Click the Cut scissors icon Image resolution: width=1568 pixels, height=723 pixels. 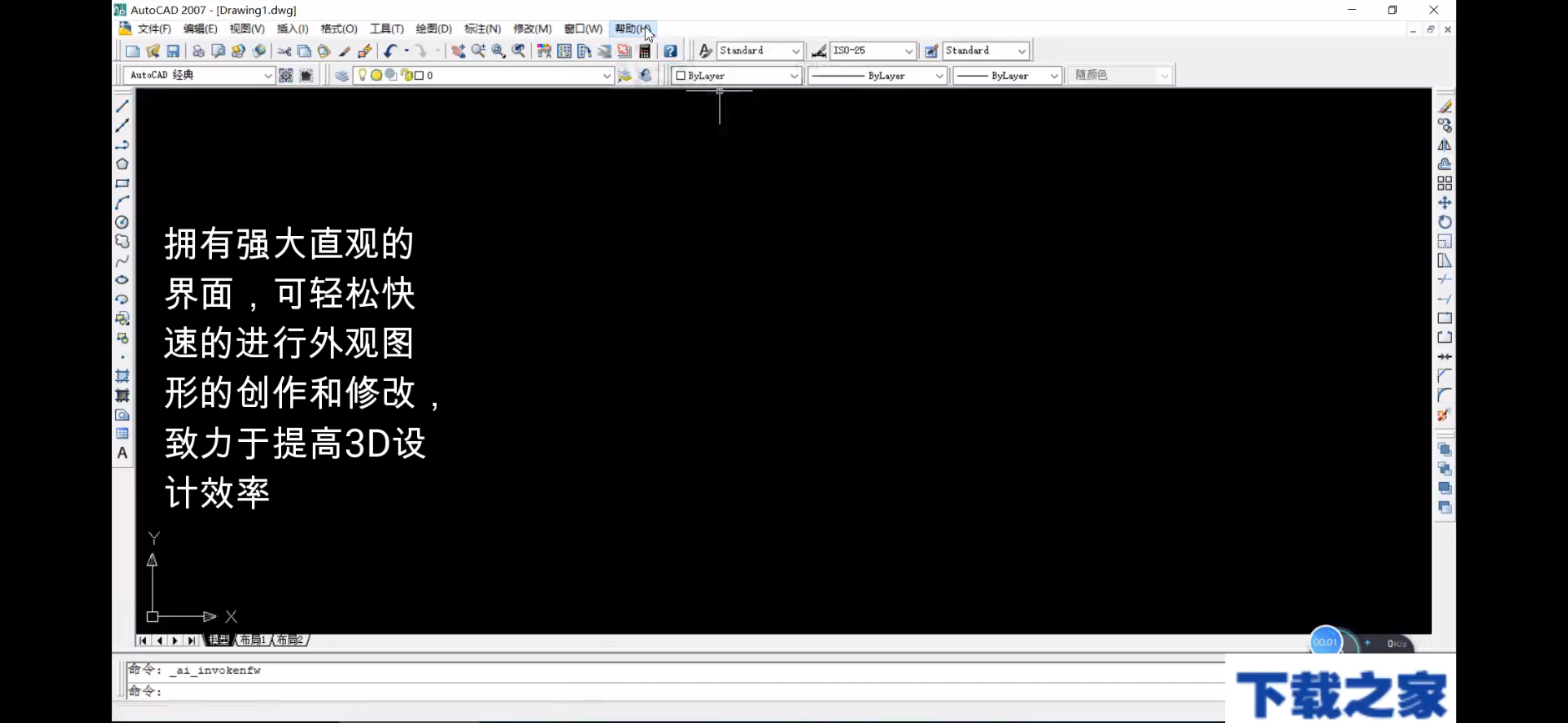(284, 51)
